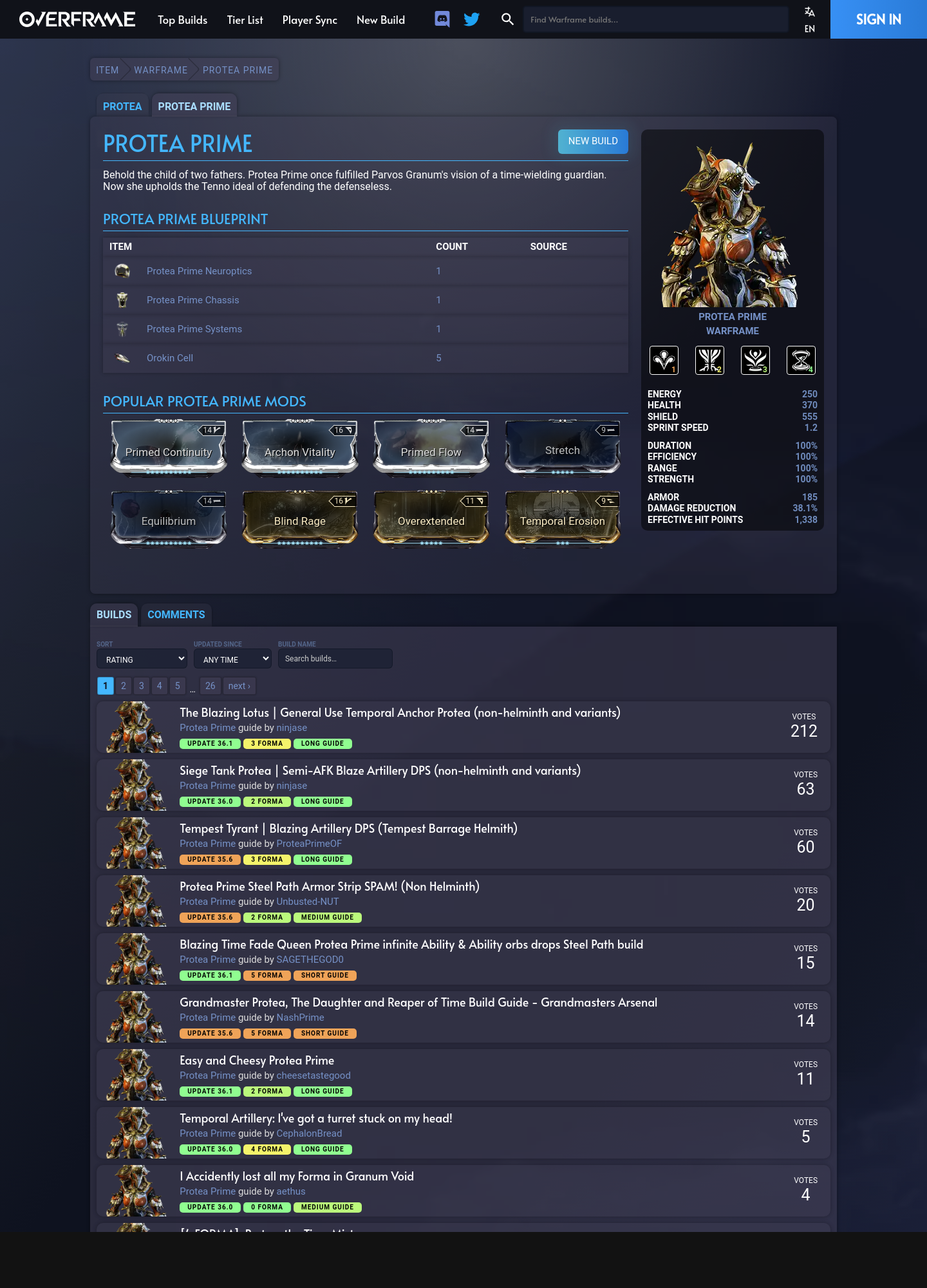Focus the Find Warframe builds search field
This screenshot has width=927, height=1288.
coord(655,19)
